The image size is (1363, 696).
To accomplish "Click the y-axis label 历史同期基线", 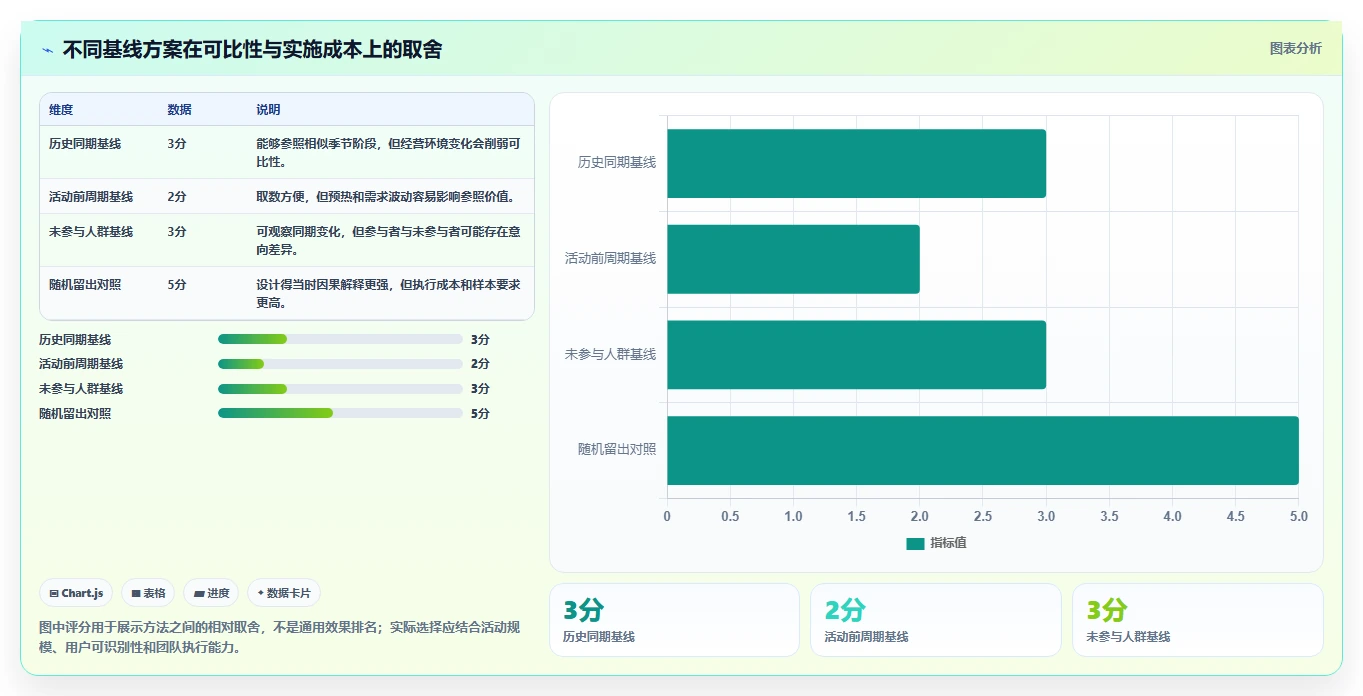I will [617, 162].
